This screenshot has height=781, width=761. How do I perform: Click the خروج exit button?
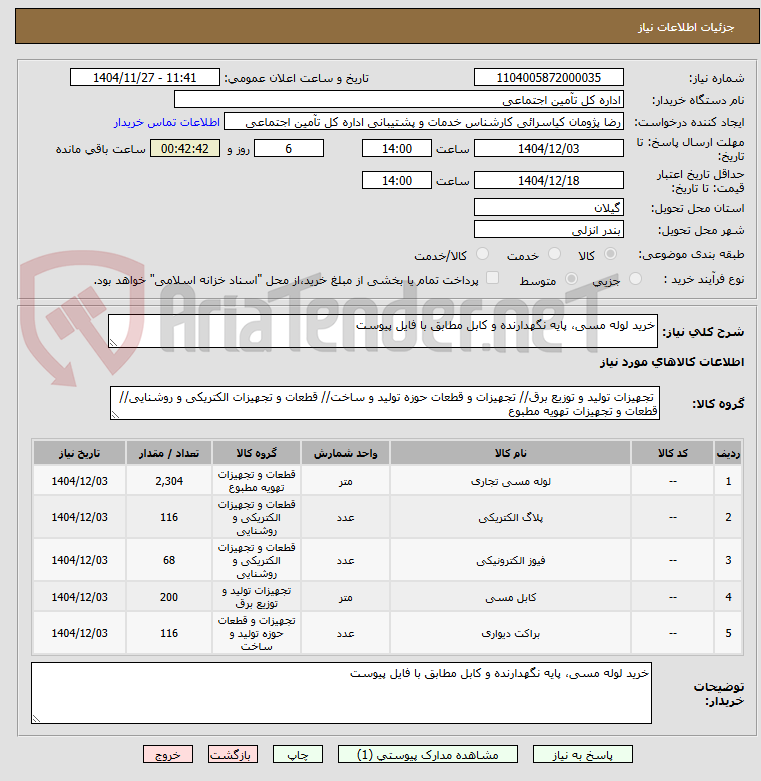click(168, 754)
